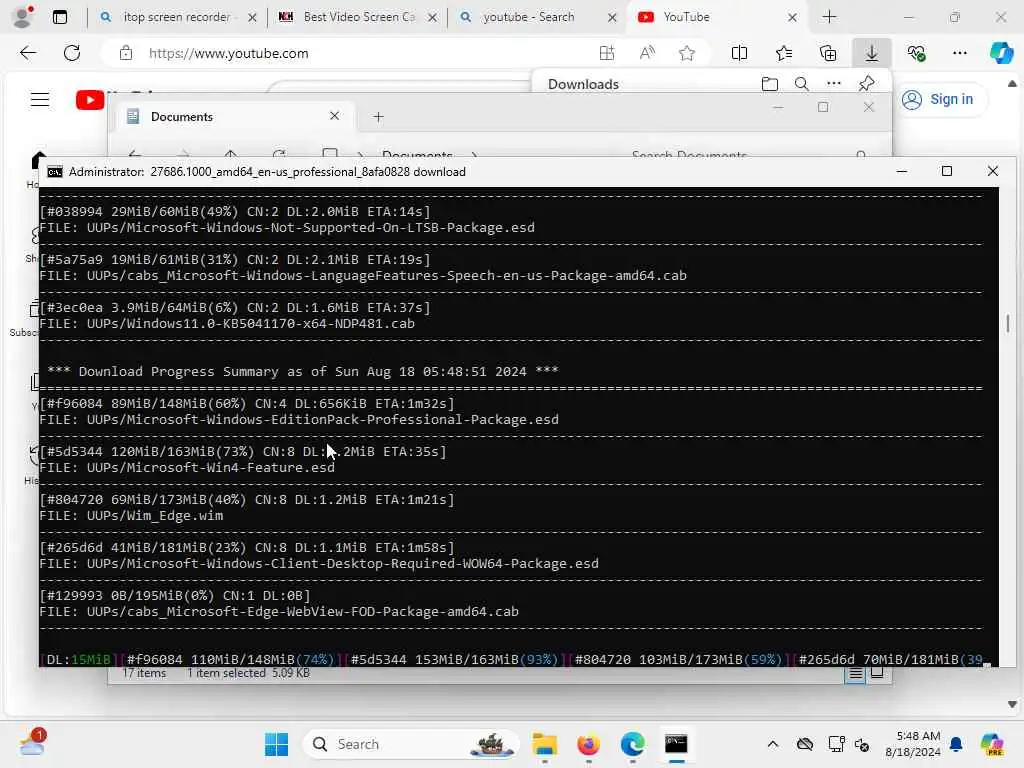Open the apps available icon in address bar
The height and width of the screenshot is (768, 1024).
click(x=607, y=53)
